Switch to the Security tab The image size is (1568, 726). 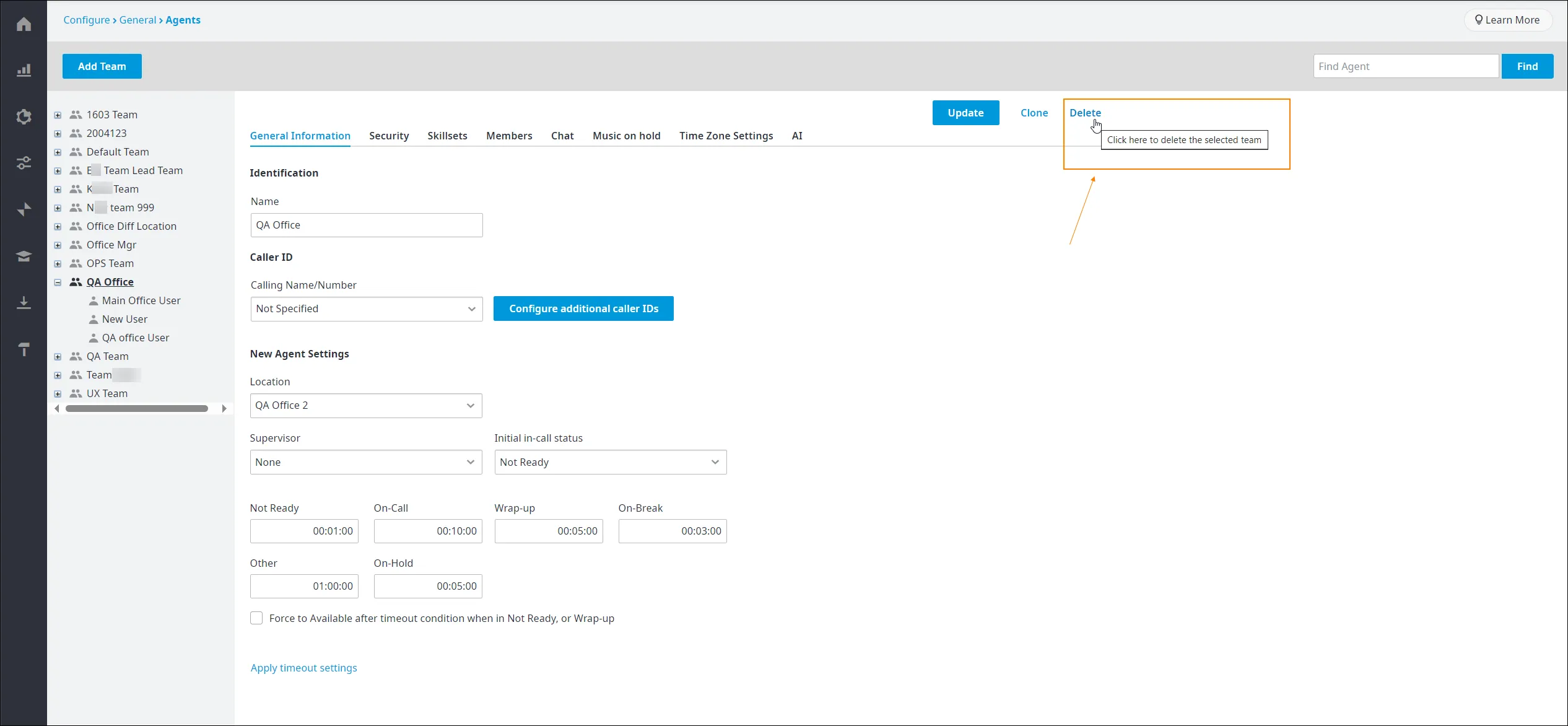click(x=389, y=136)
